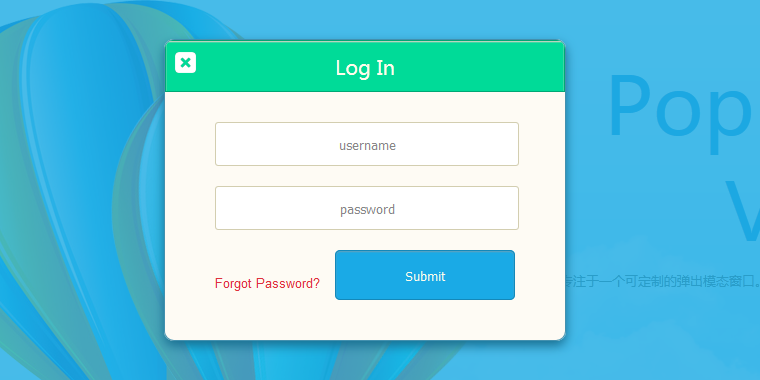Click the green cross icon in header
Image resolution: width=760 pixels, height=380 pixels.
pyautogui.click(x=185, y=63)
